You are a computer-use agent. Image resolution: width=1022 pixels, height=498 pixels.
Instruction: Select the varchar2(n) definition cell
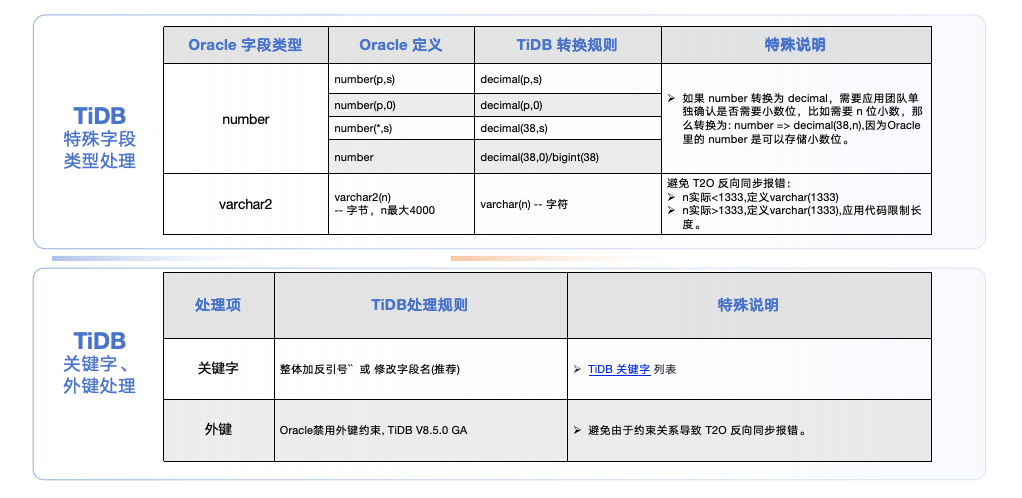click(400, 204)
